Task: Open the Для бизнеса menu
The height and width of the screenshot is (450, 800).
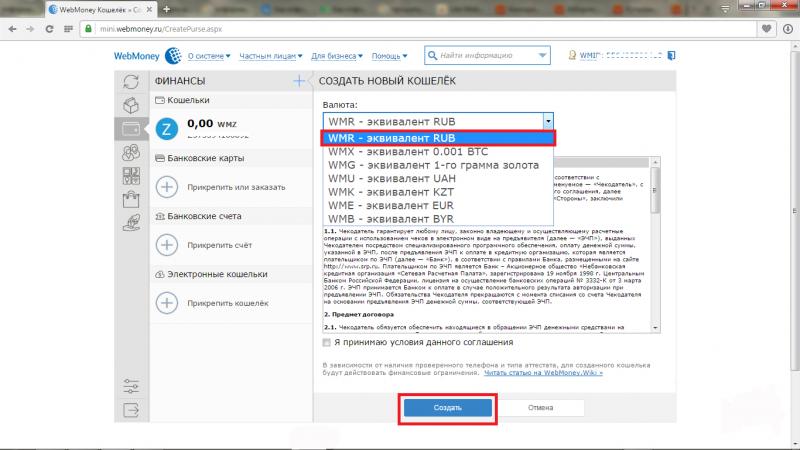Action: pyautogui.click(x=337, y=56)
